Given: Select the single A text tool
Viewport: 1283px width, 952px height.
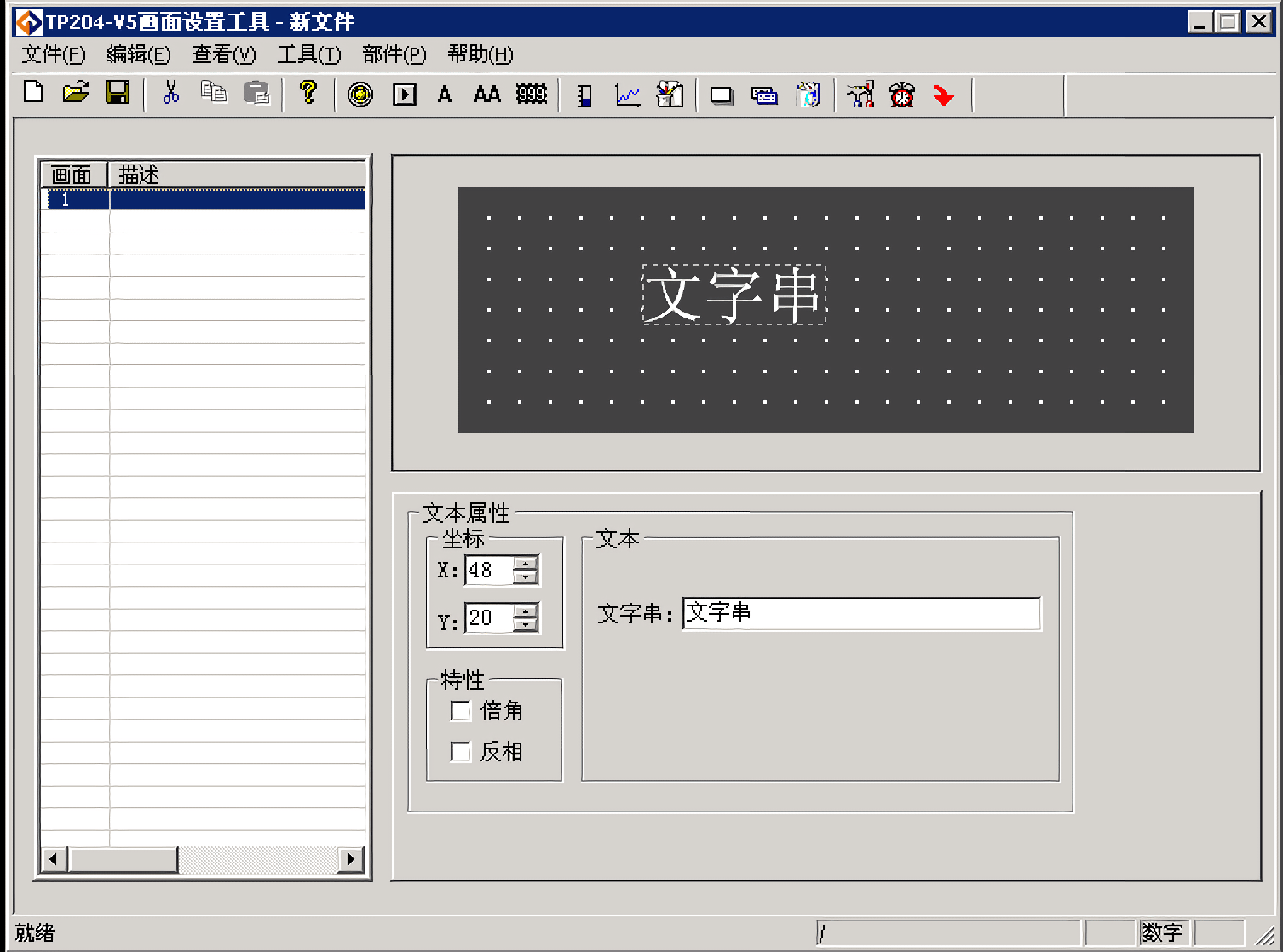Looking at the screenshot, I should 444,95.
